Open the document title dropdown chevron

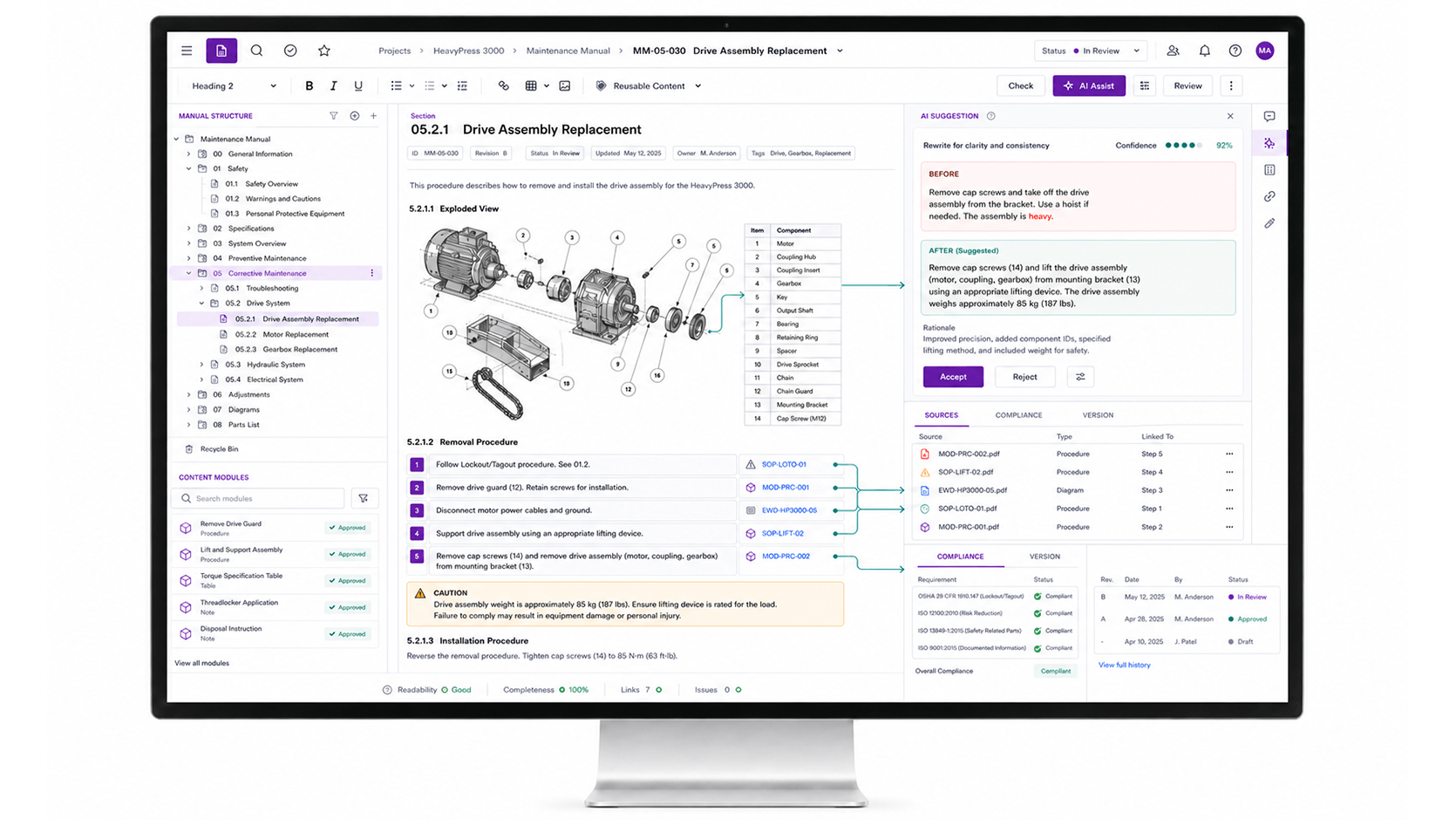[x=840, y=51]
